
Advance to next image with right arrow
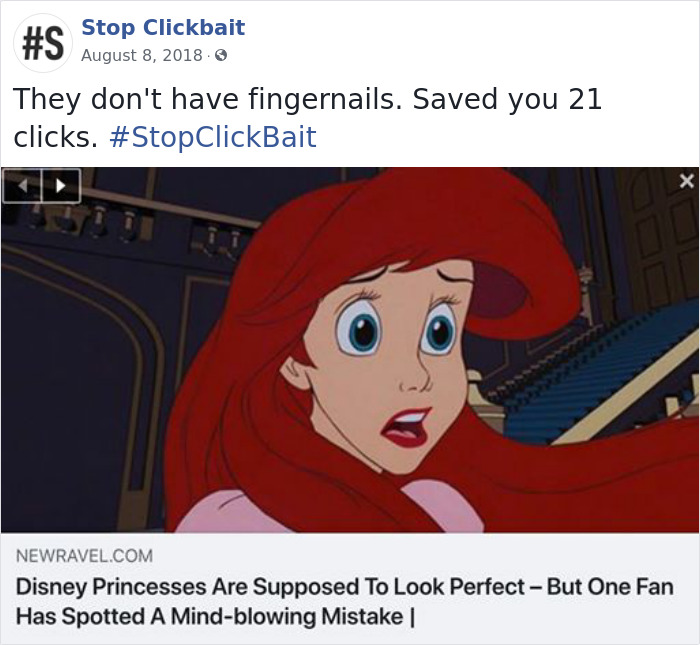pyautogui.click(x=60, y=185)
